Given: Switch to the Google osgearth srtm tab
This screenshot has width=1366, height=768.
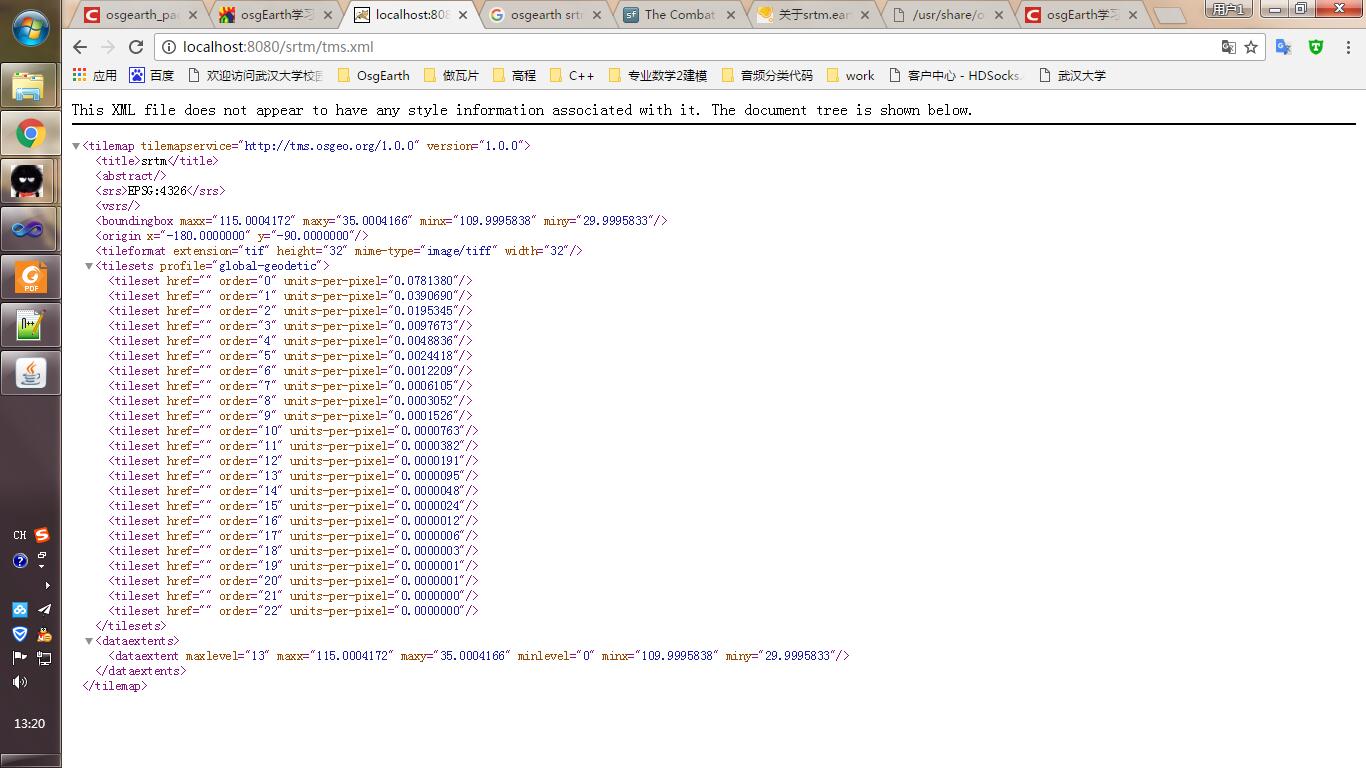Looking at the screenshot, I should click(545, 15).
